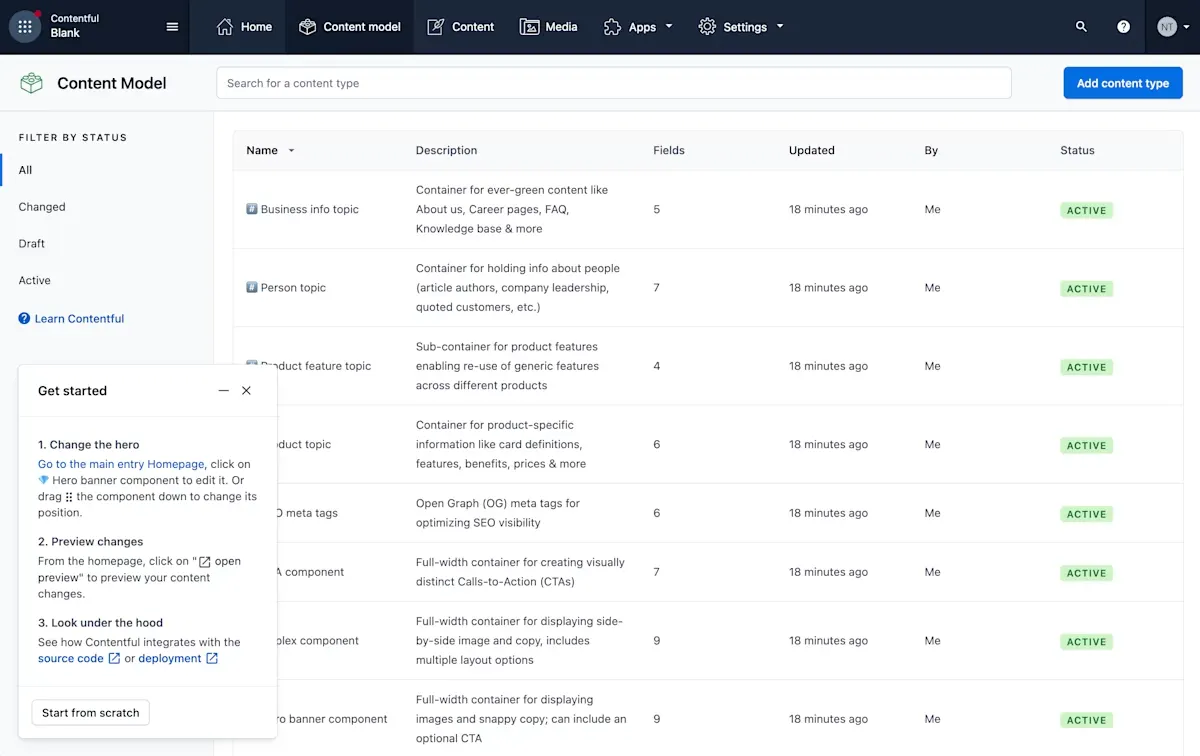Close the Get started panel
Image resolution: width=1200 pixels, height=756 pixels.
(x=247, y=391)
